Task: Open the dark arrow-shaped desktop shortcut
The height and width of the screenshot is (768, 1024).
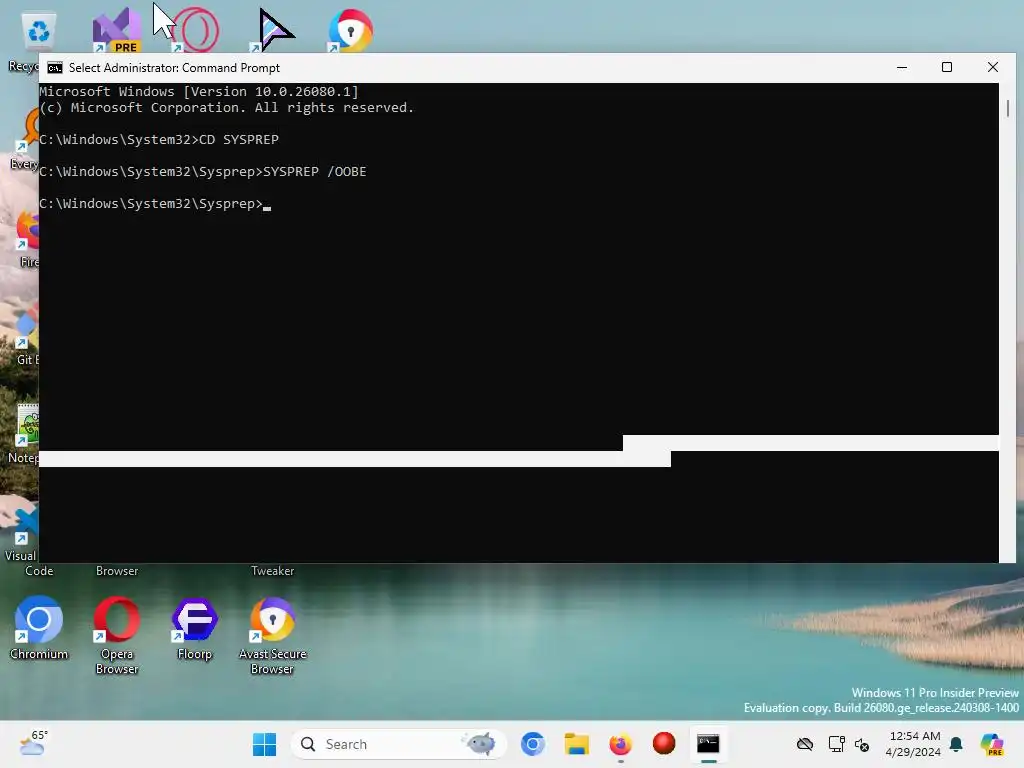Action: pos(274,30)
